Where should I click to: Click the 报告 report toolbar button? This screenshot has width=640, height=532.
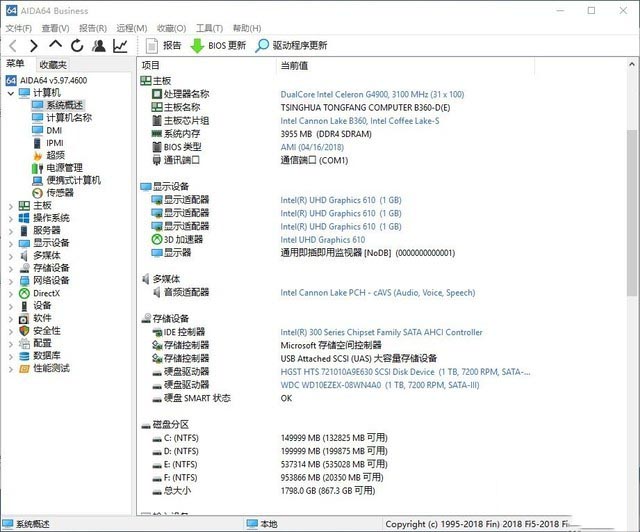pyautogui.click(x=164, y=45)
